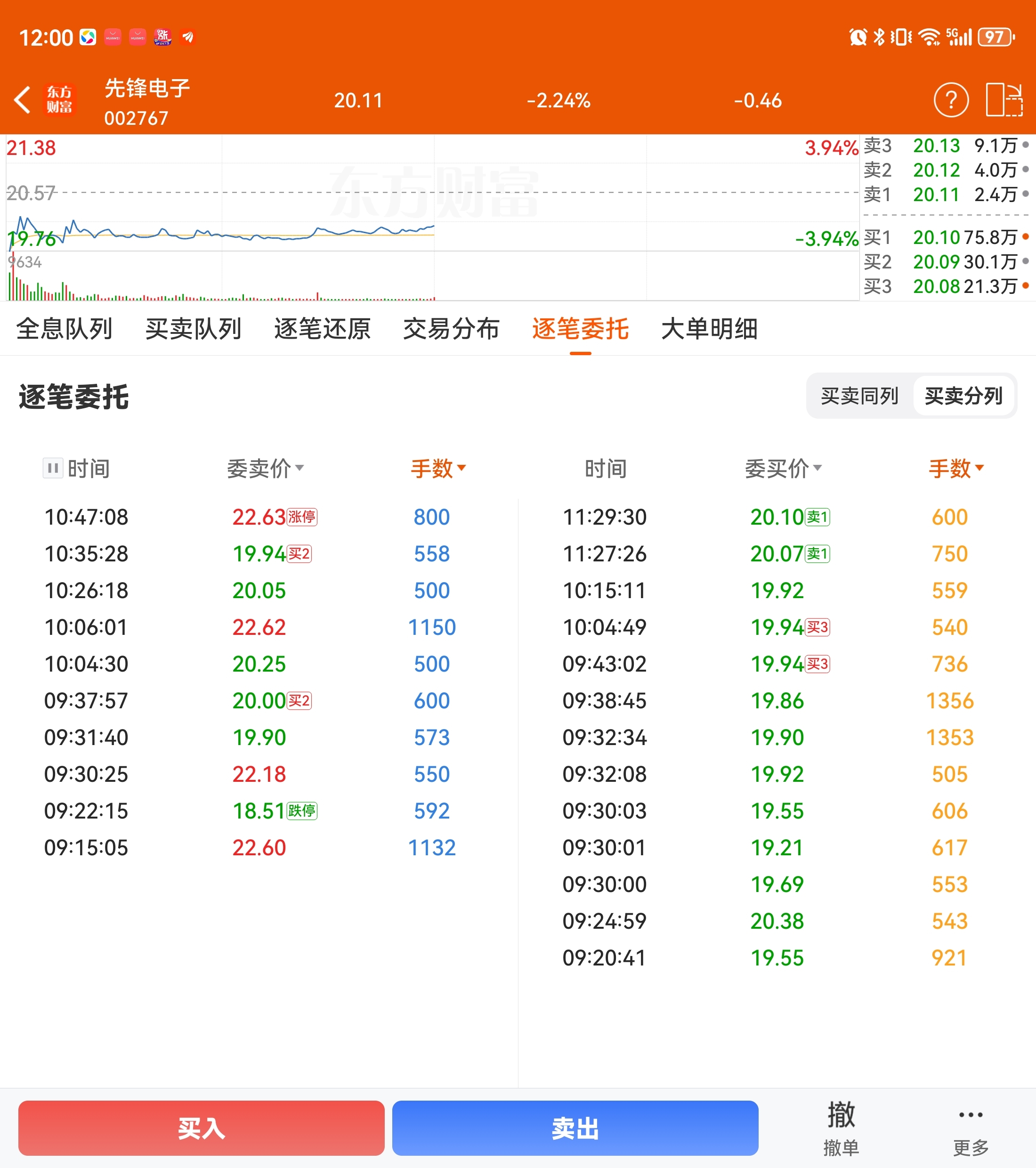Tap the split-screen layout icon
The height and width of the screenshot is (1168, 1036).
pyautogui.click(x=1004, y=101)
